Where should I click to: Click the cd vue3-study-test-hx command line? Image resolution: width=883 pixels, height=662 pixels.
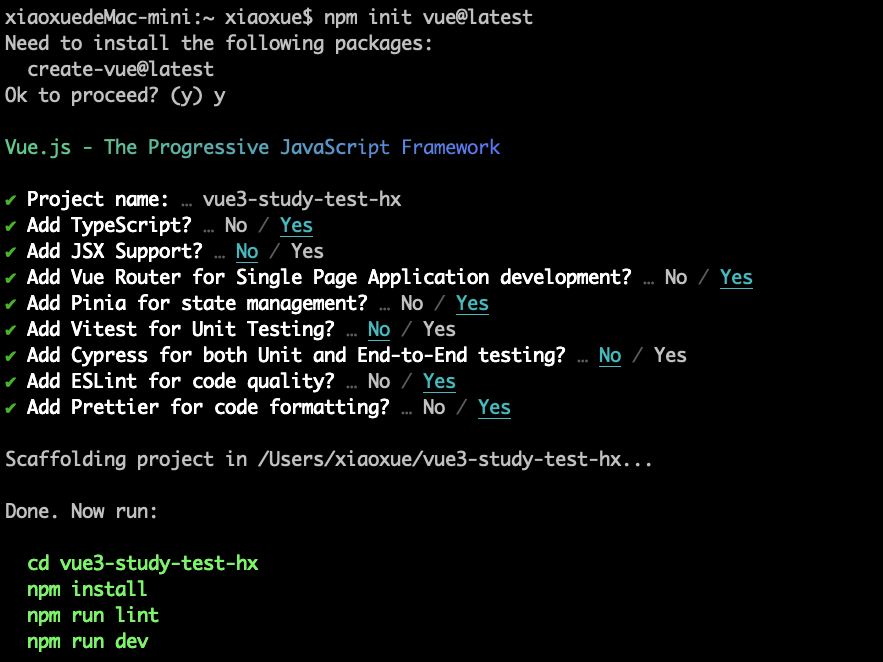point(143,563)
